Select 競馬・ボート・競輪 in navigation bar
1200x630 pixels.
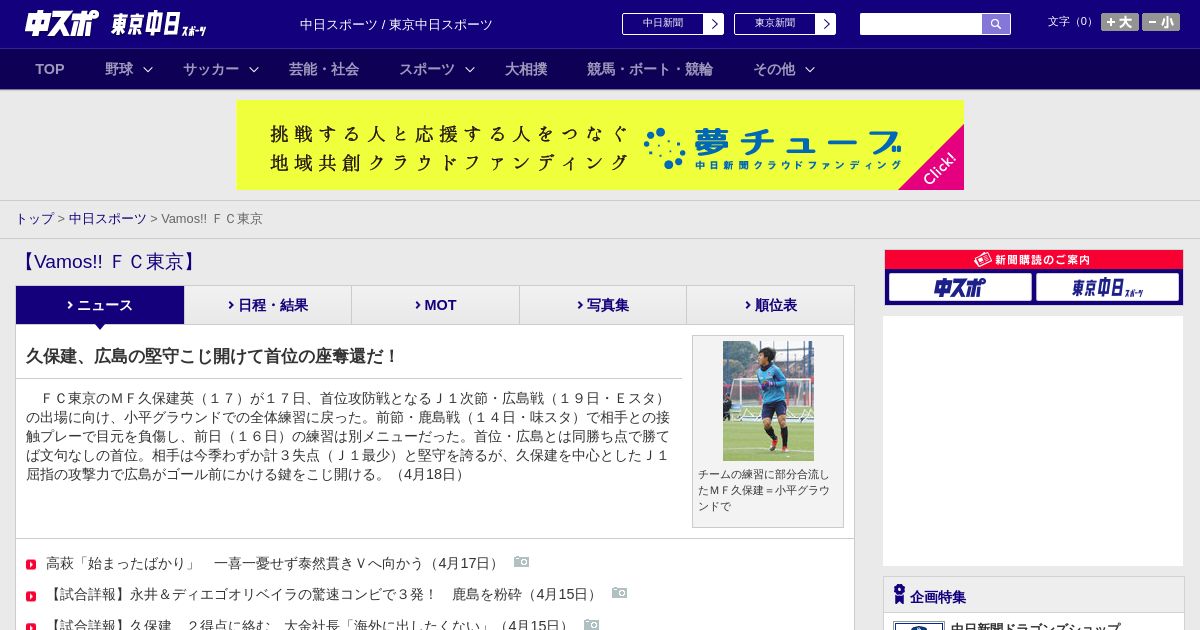(x=650, y=69)
